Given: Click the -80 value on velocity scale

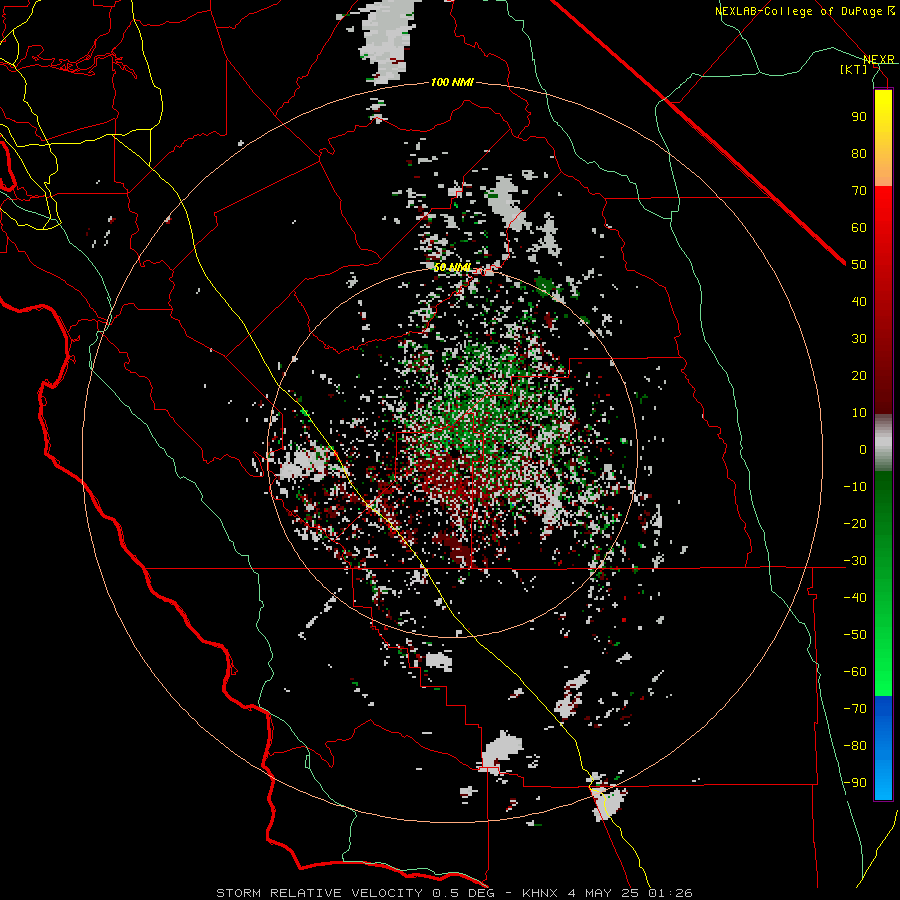Looking at the screenshot, I should pos(855,746).
